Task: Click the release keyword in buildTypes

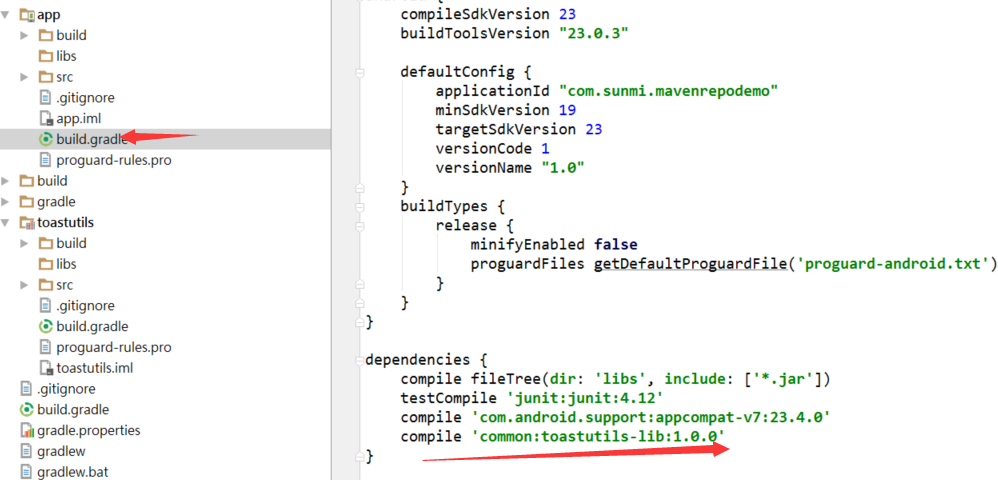Action: pos(466,225)
